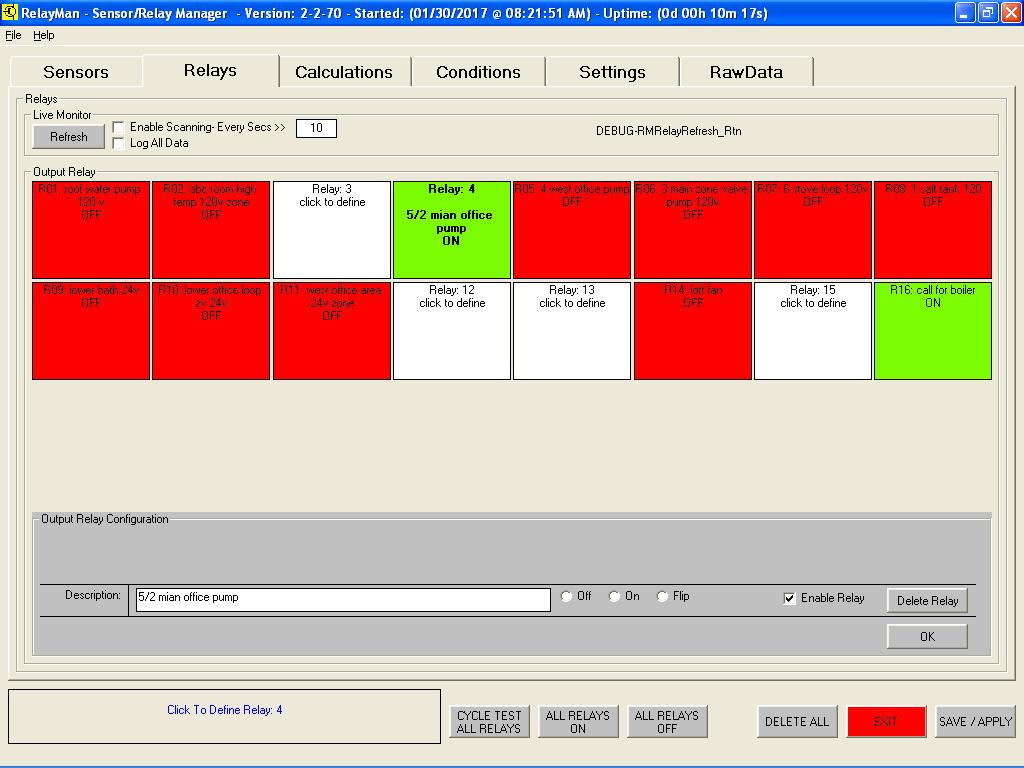This screenshot has width=1024, height=768.
Task: Click the relay Description text field
Action: point(343,599)
